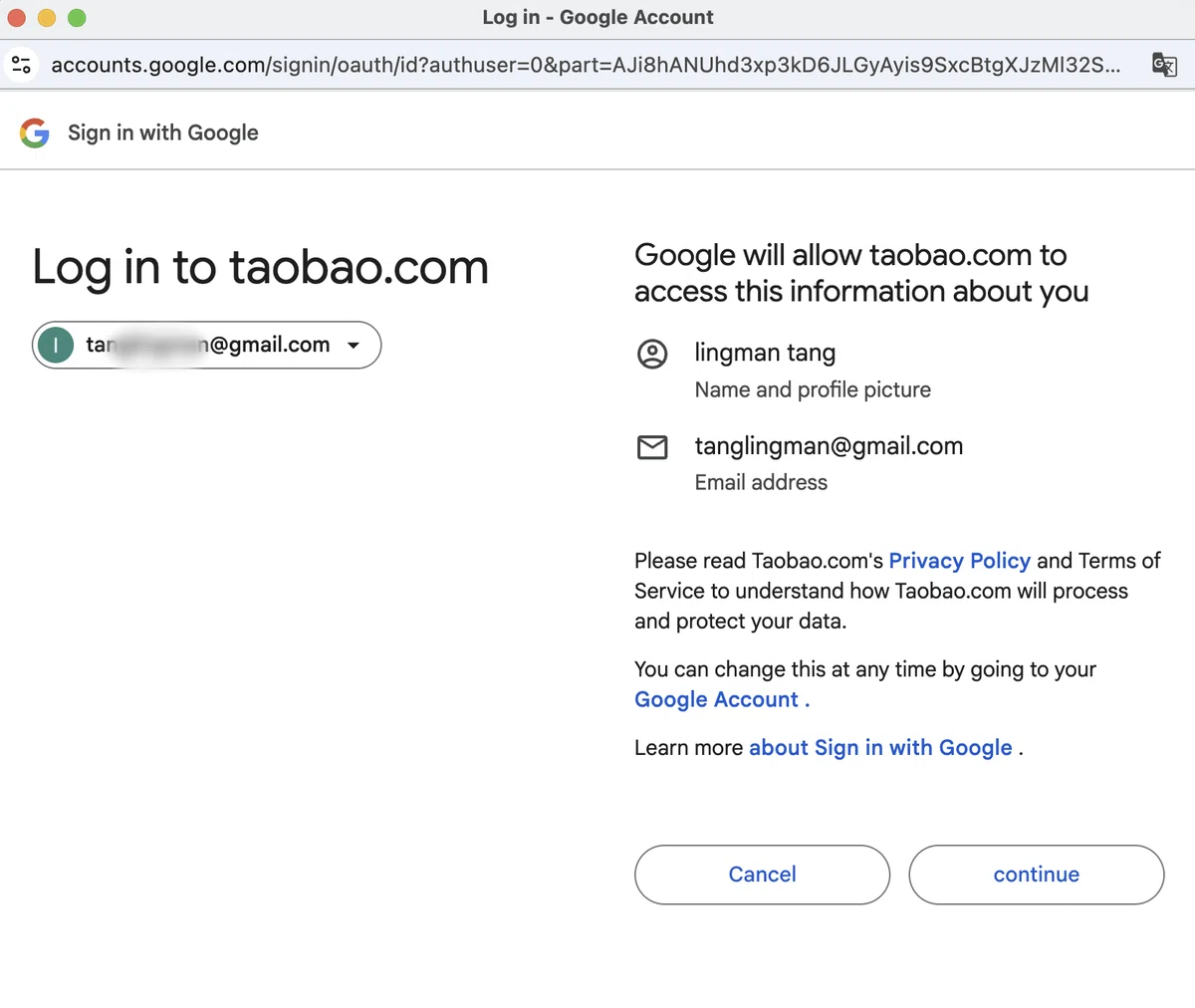This screenshot has height=1008, width=1195.
Task: Click the green fullscreen window button
Action: tap(77, 18)
